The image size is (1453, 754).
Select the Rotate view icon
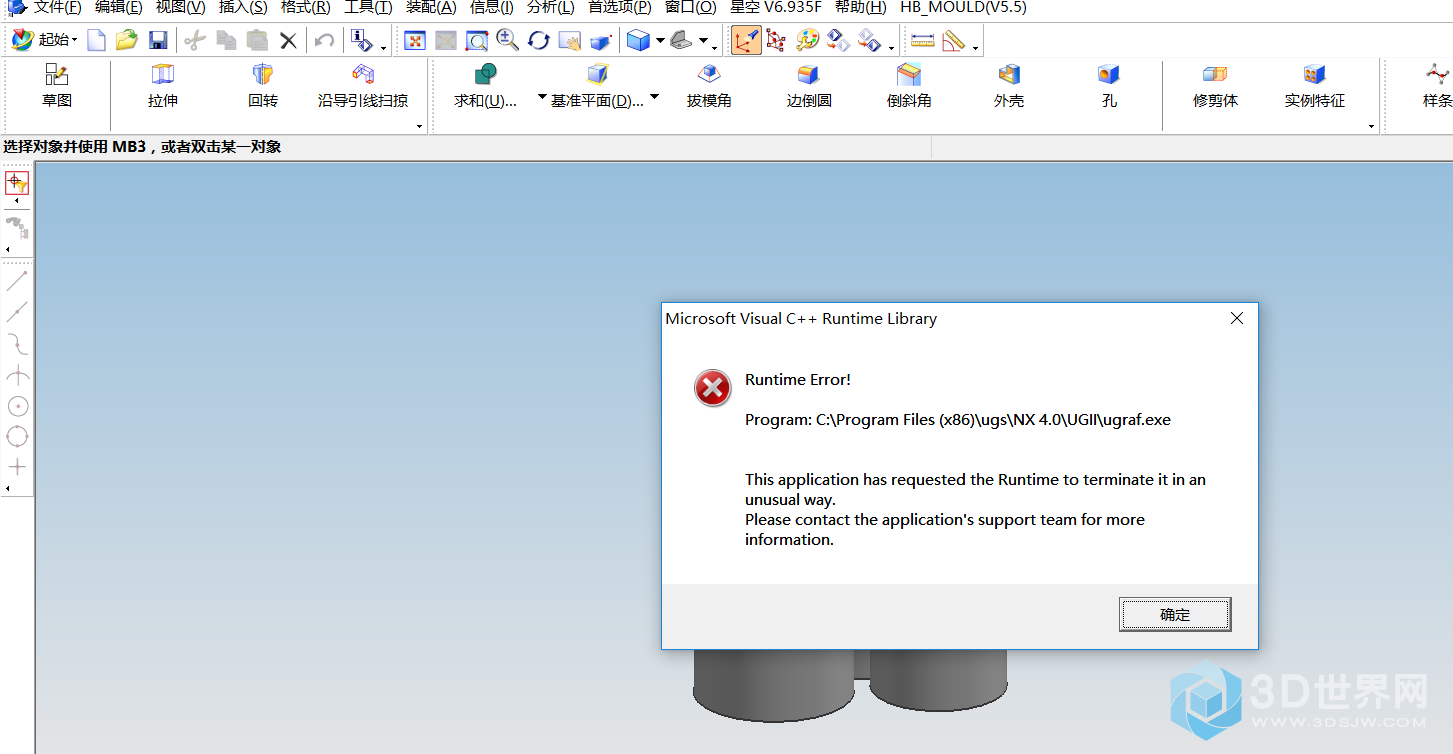point(539,40)
